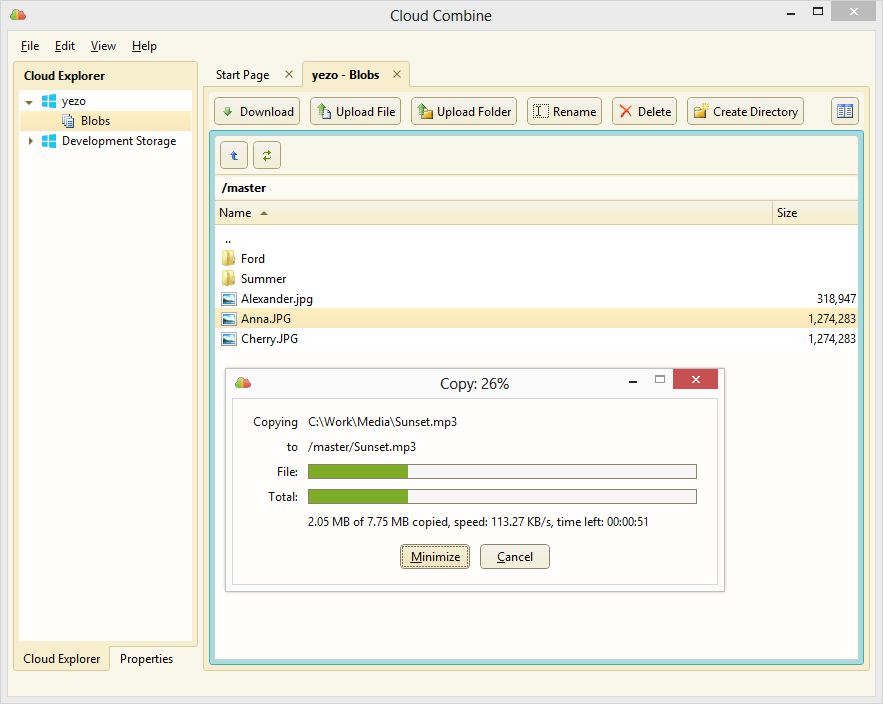
Task: Click the yezo storage account icon
Action: [49, 100]
